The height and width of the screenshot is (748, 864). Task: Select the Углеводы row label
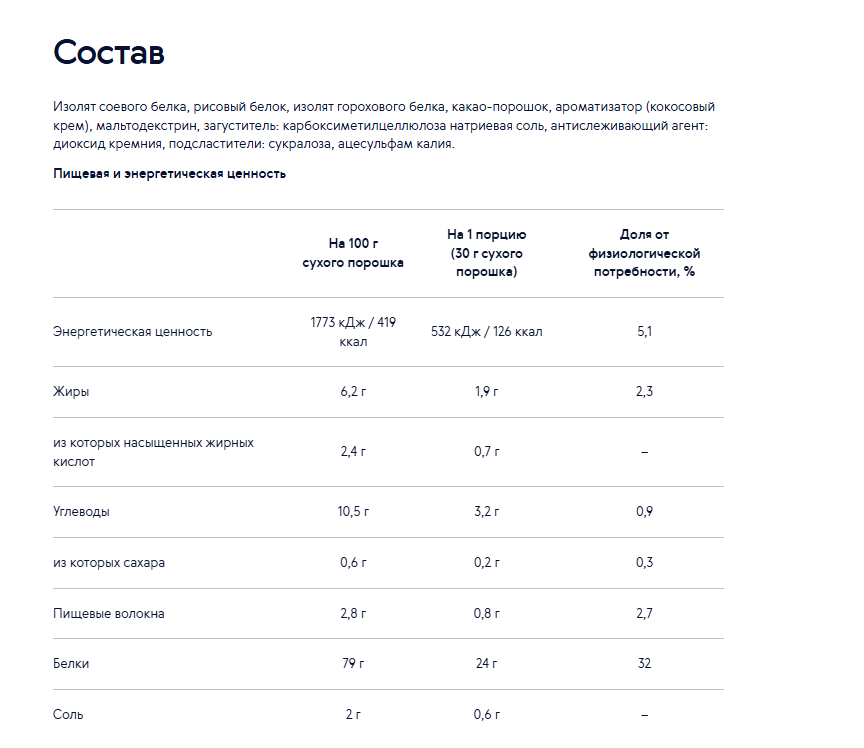81,512
